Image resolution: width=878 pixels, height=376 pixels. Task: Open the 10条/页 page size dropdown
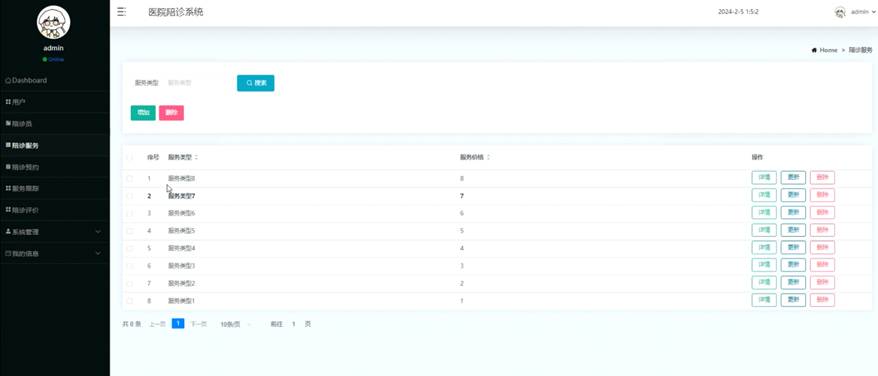click(x=235, y=324)
